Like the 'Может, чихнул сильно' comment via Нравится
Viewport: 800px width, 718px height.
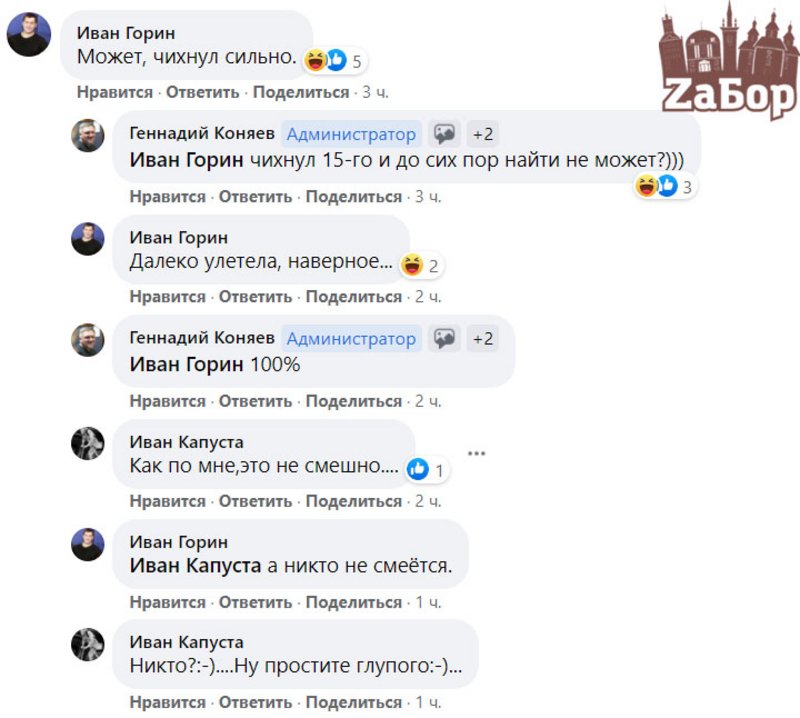coord(115,92)
